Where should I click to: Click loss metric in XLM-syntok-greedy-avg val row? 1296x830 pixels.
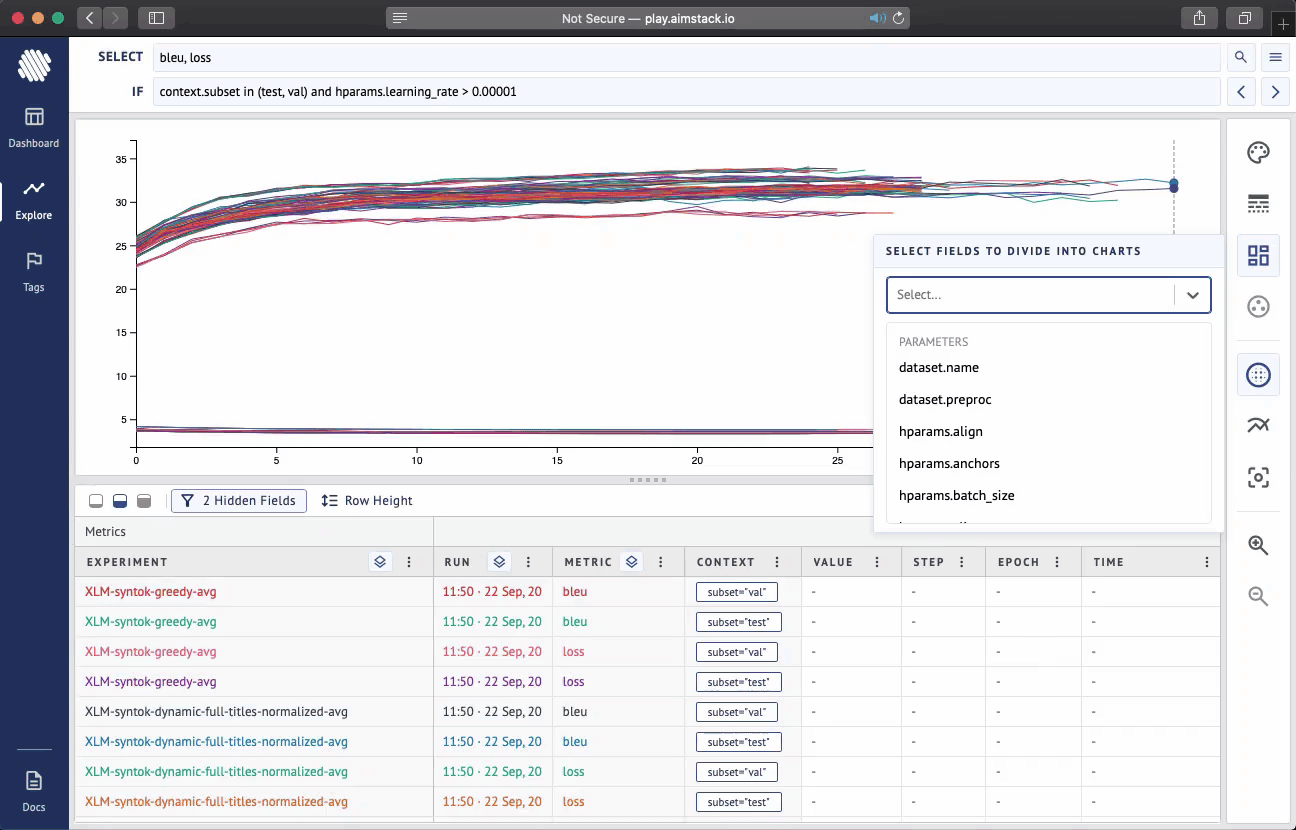pyautogui.click(x=574, y=652)
